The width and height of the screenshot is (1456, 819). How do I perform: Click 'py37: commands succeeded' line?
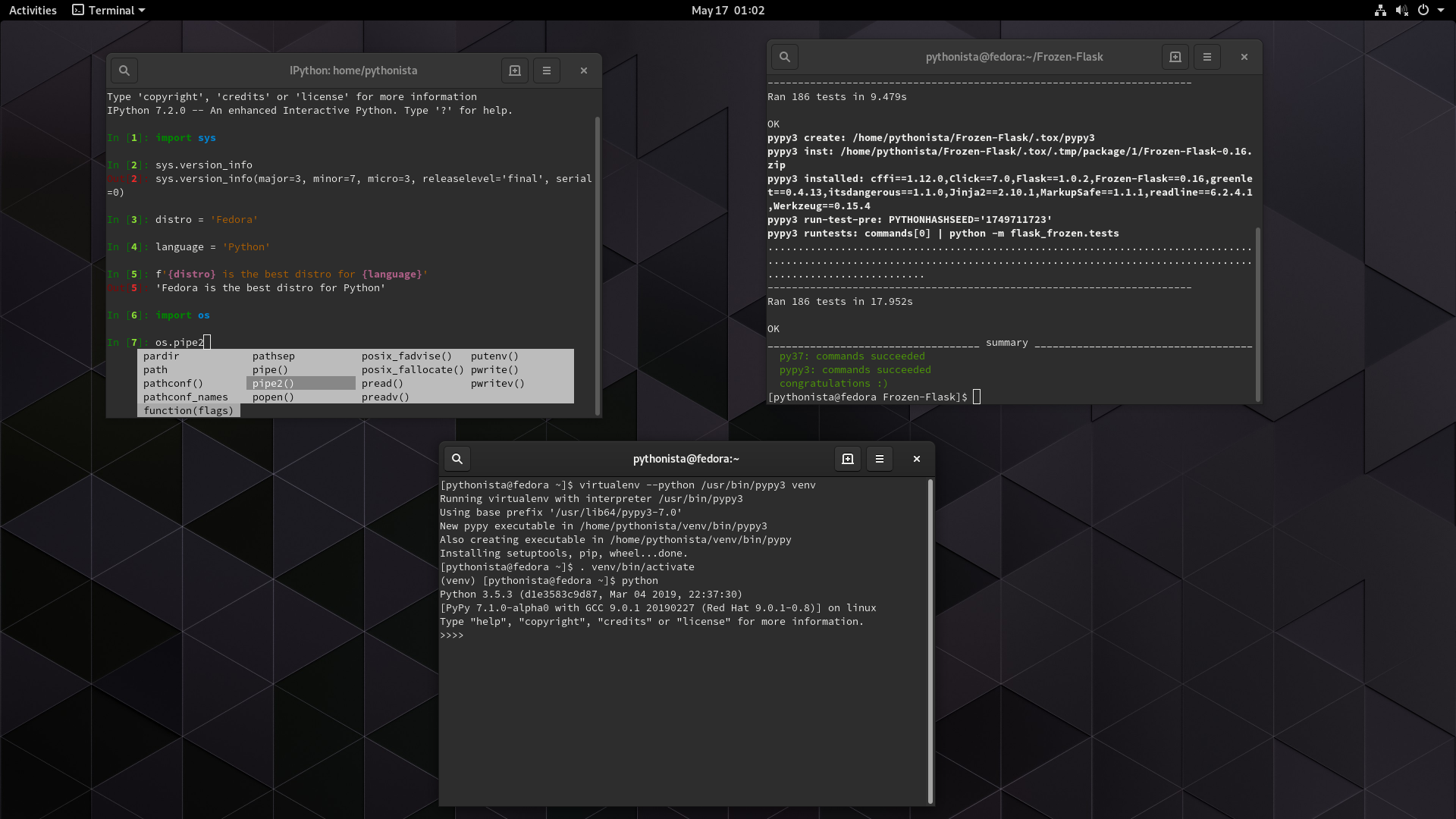point(852,356)
